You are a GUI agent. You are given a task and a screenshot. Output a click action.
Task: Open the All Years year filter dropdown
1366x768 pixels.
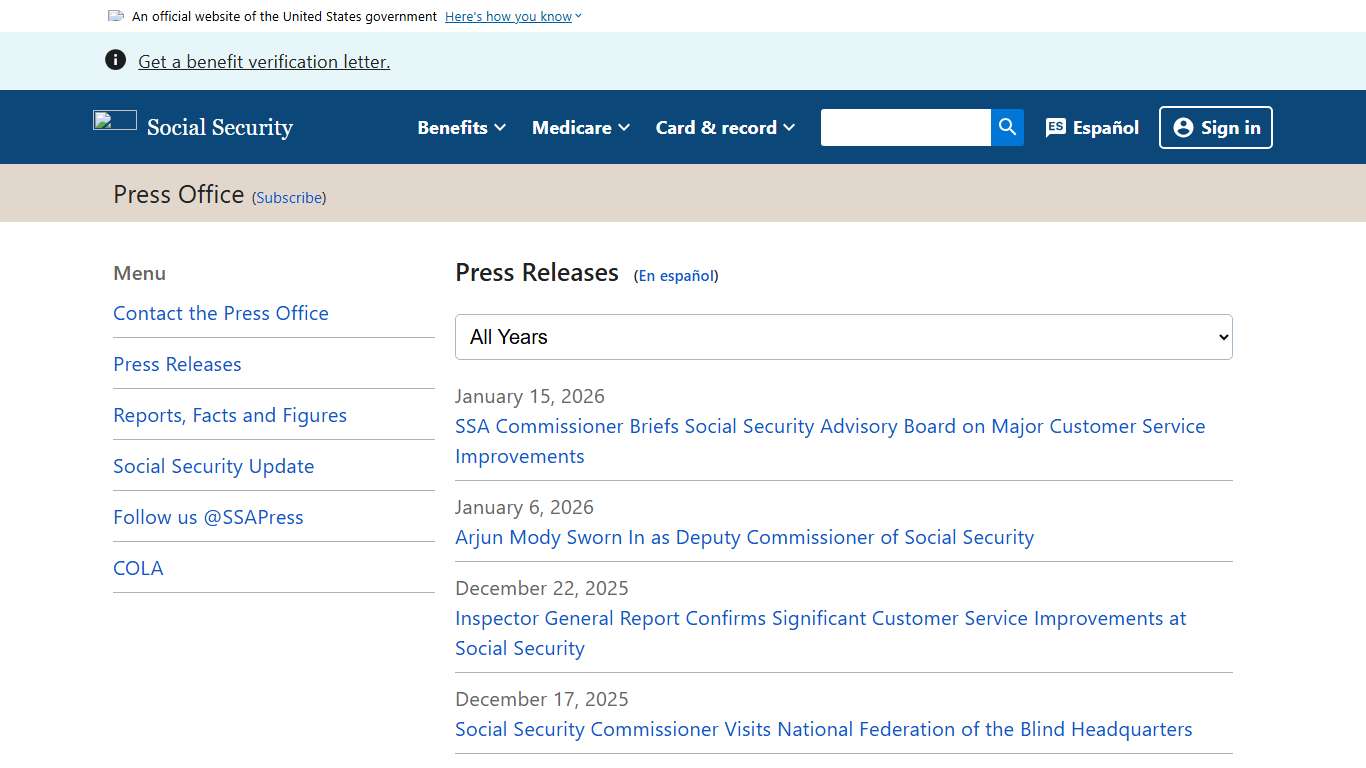[843, 337]
